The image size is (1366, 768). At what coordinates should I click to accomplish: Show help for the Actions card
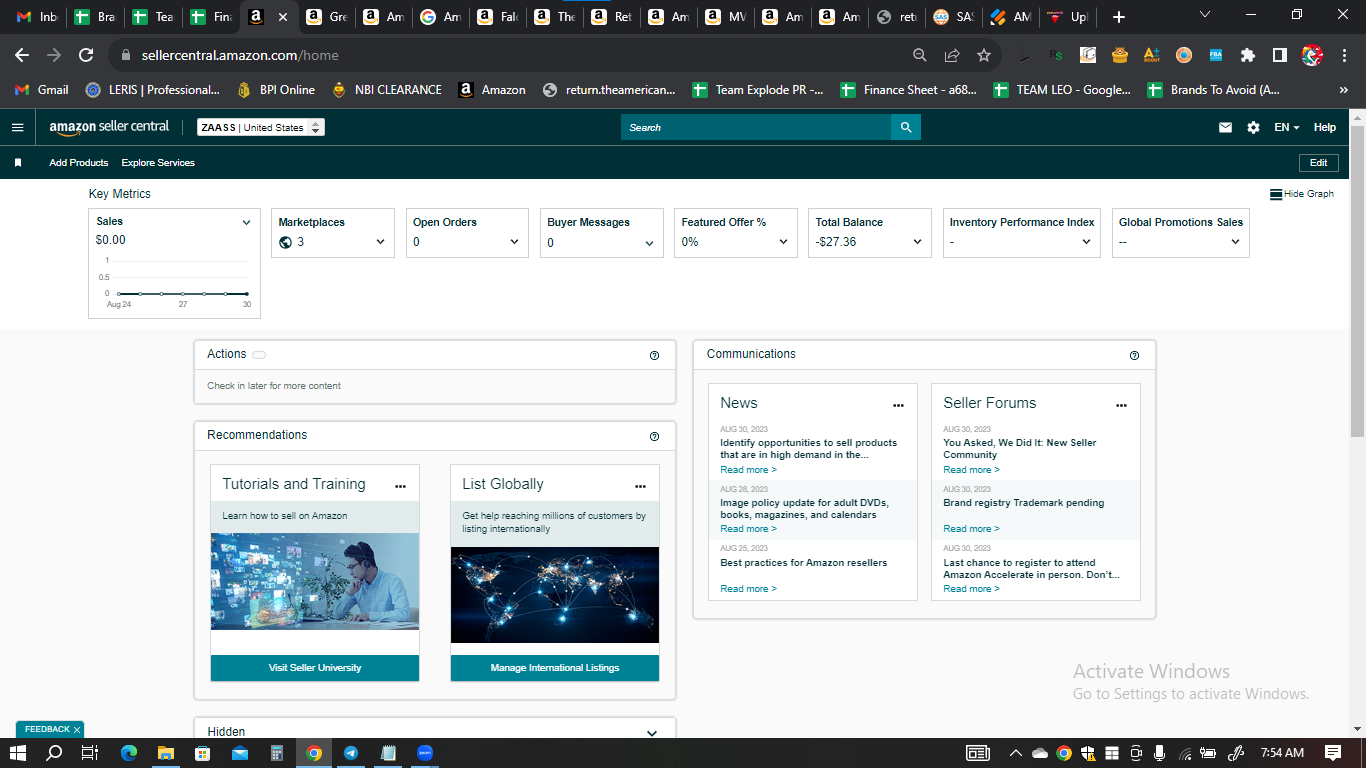[x=654, y=355]
